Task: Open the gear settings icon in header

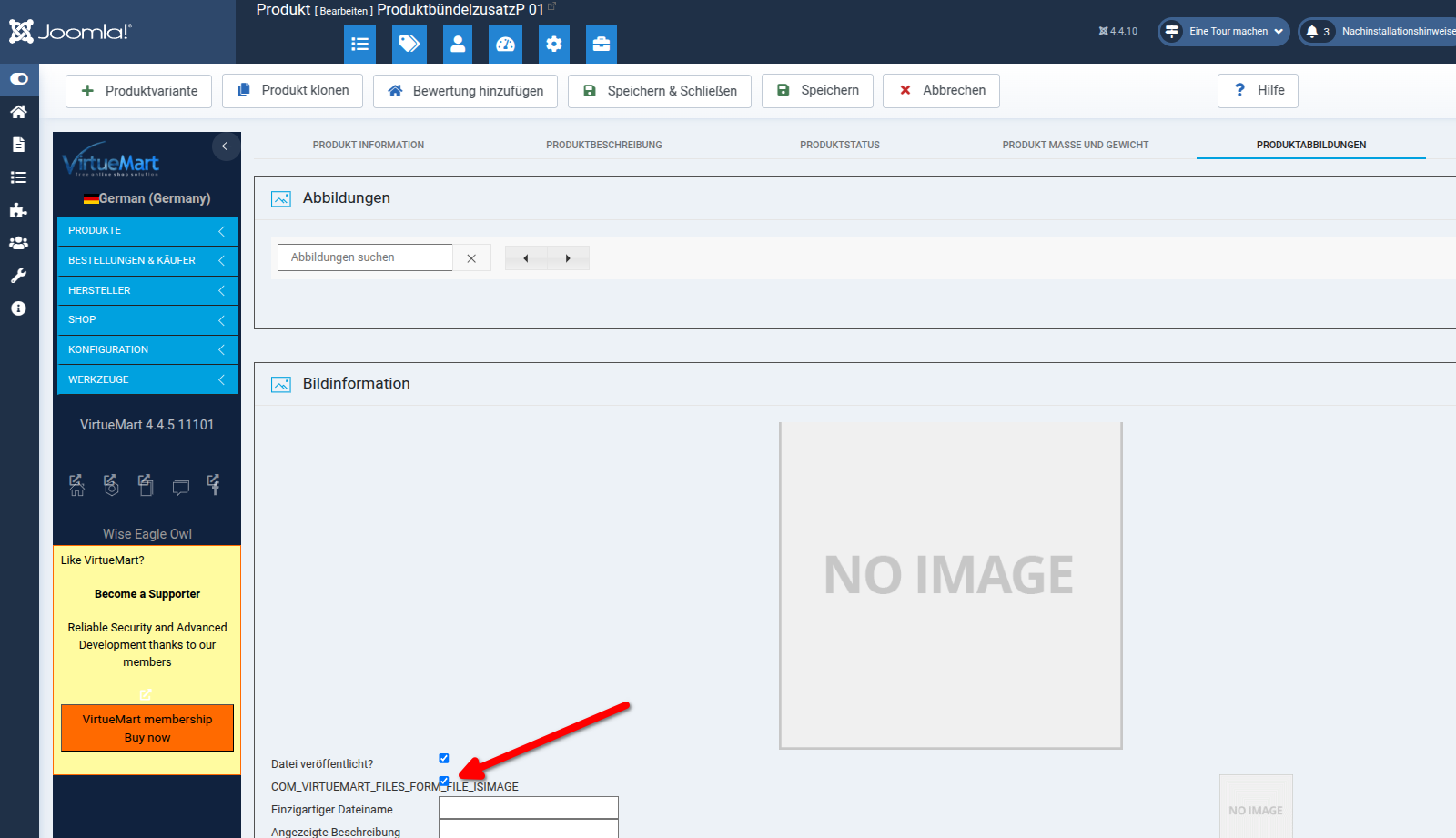Action: tap(553, 44)
